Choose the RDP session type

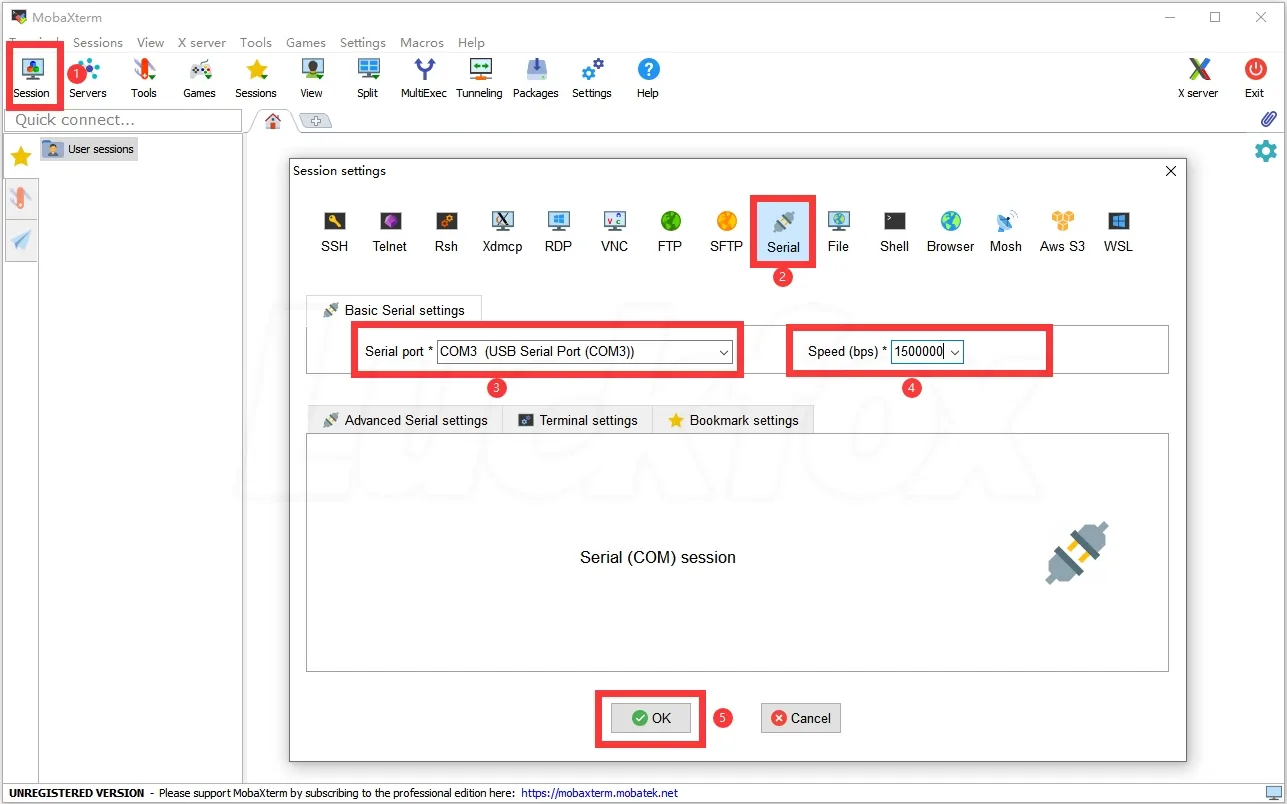[x=558, y=232]
